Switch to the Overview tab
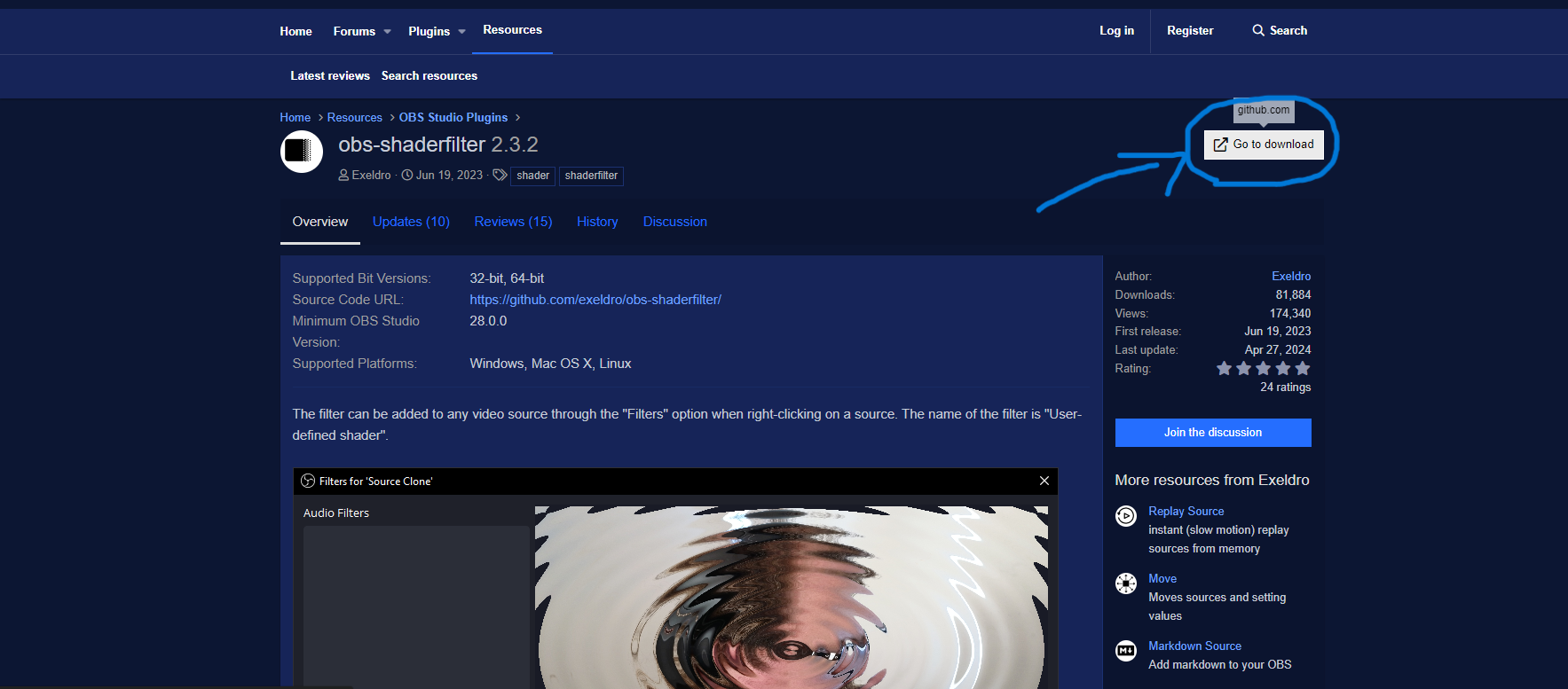The image size is (1568, 689). click(x=320, y=222)
